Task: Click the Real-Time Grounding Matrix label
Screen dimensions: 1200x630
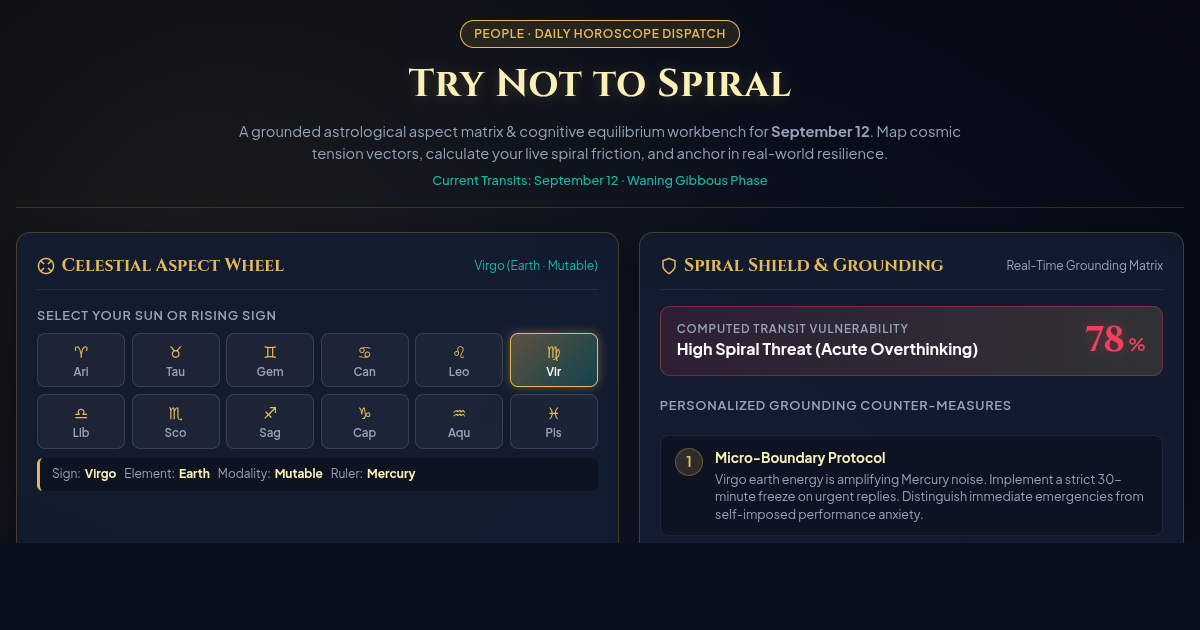Action: coord(1085,265)
